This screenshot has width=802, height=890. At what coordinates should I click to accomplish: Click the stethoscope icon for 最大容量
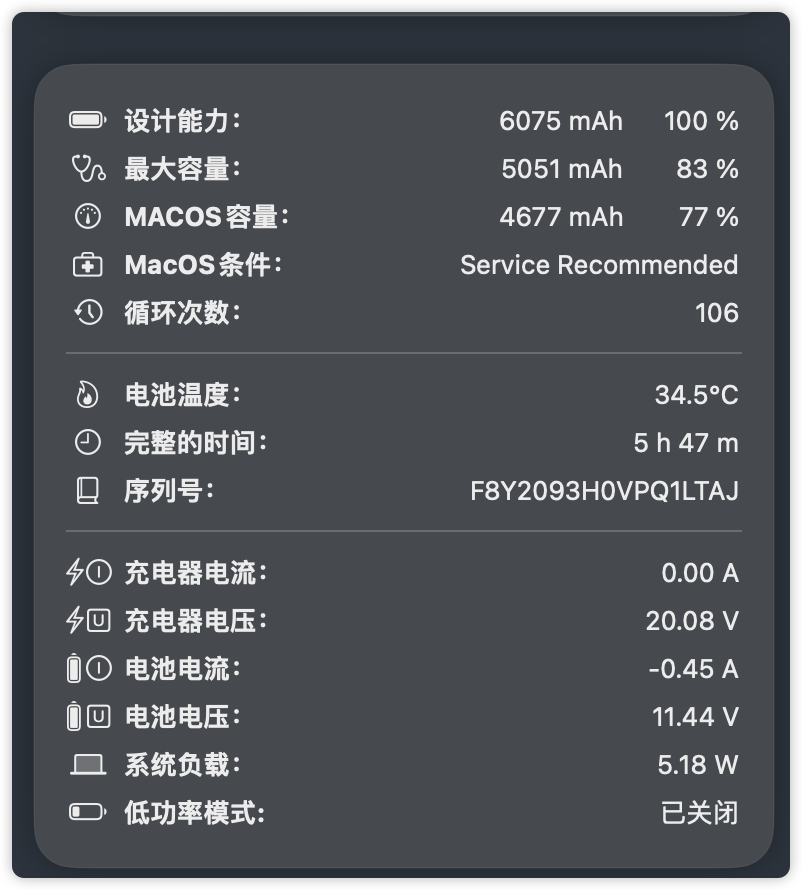click(x=88, y=169)
